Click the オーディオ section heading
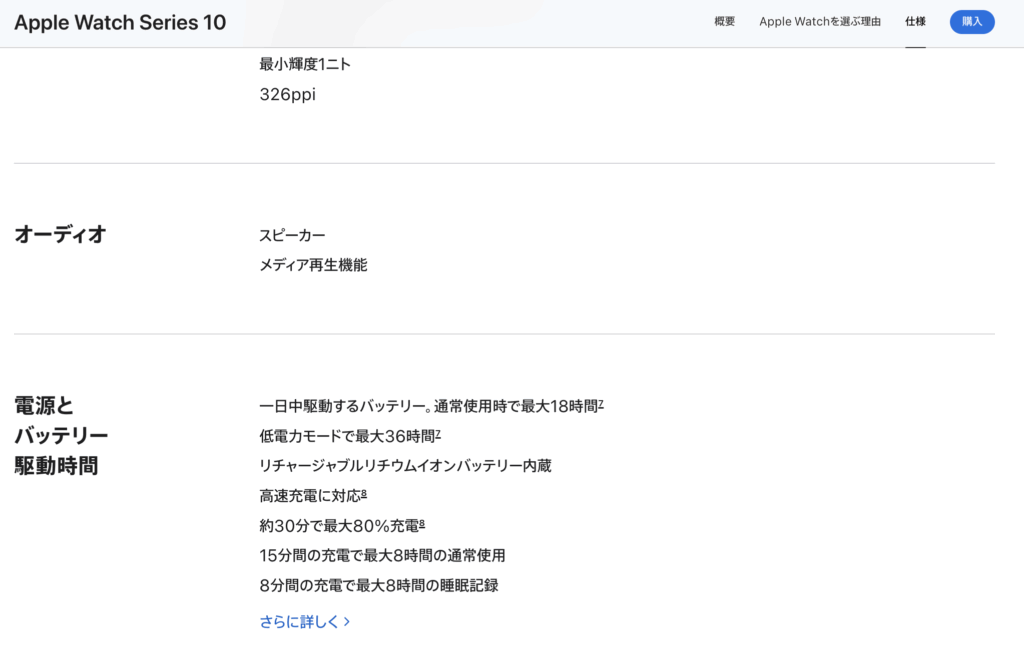This screenshot has height=652, width=1024. [x=60, y=234]
